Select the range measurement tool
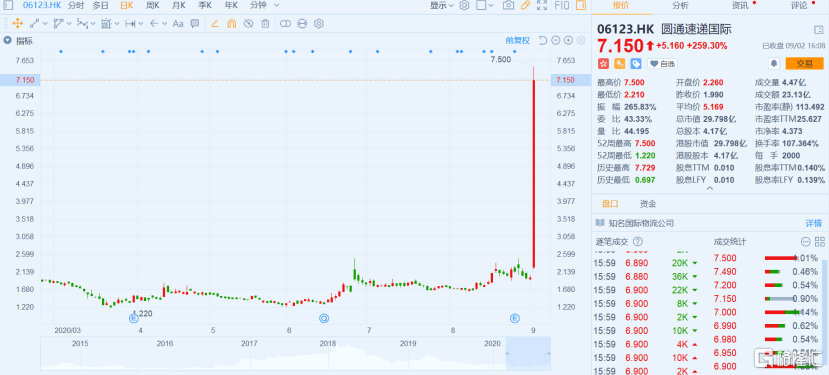 130,23
